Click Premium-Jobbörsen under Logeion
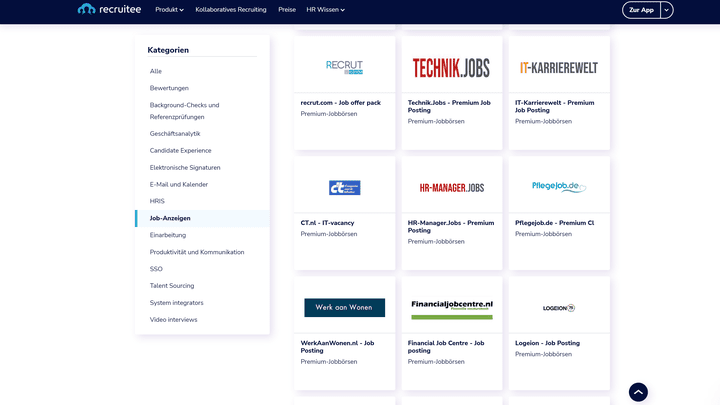The image size is (720, 405). point(543,354)
